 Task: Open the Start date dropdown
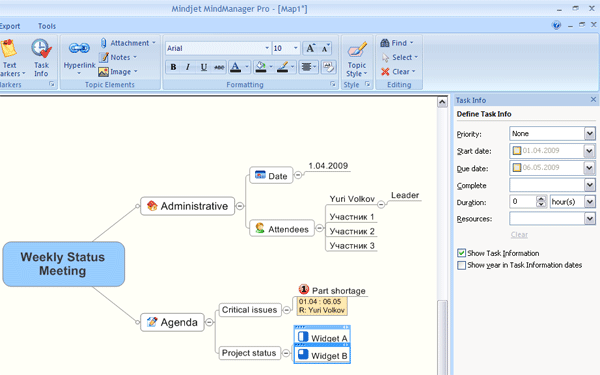point(590,151)
